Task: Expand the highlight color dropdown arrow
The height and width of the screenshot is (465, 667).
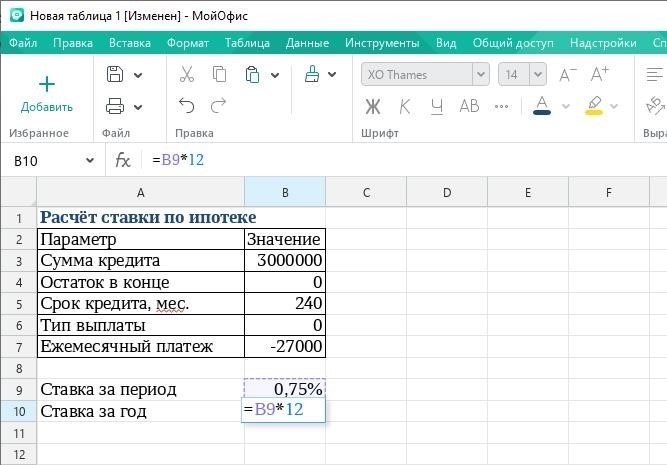Action: [x=614, y=106]
